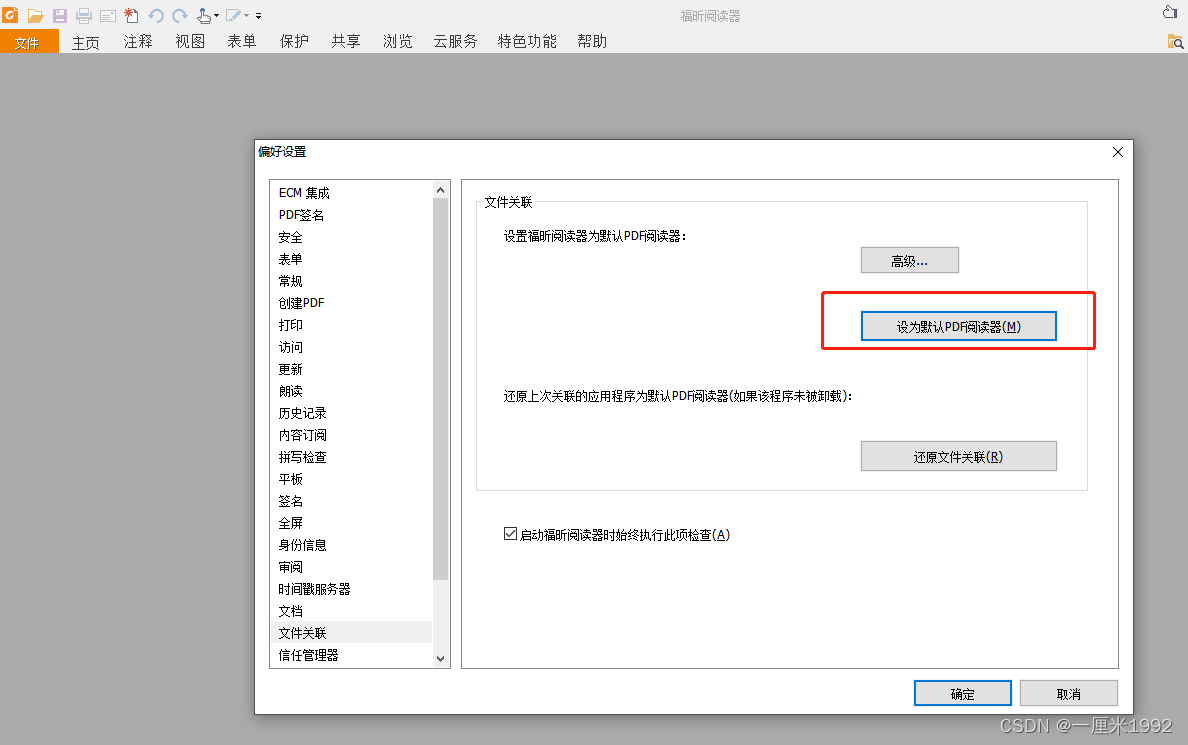The image size is (1188, 745).
Task: Switch to the 云服务 ribbon tab
Action: pos(455,42)
